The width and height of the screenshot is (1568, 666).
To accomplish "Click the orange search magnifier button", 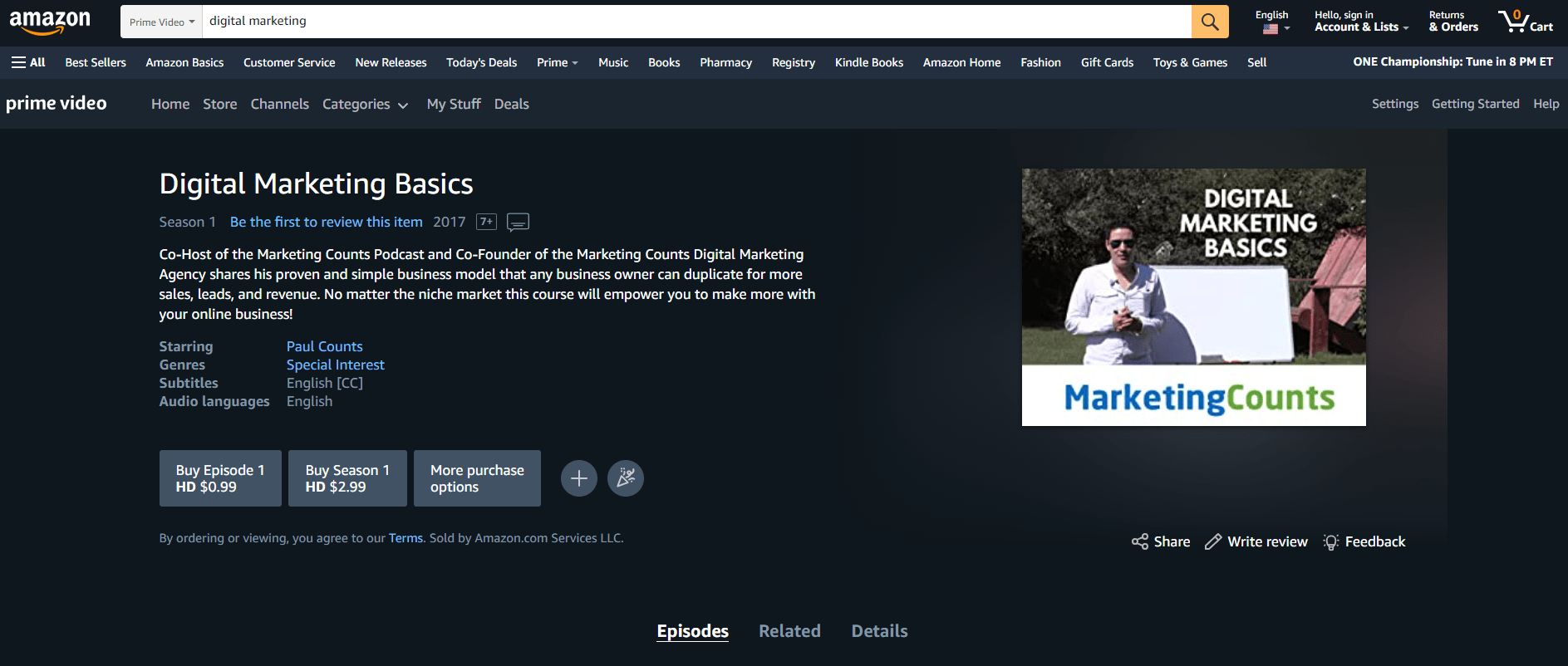I will click(1209, 22).
